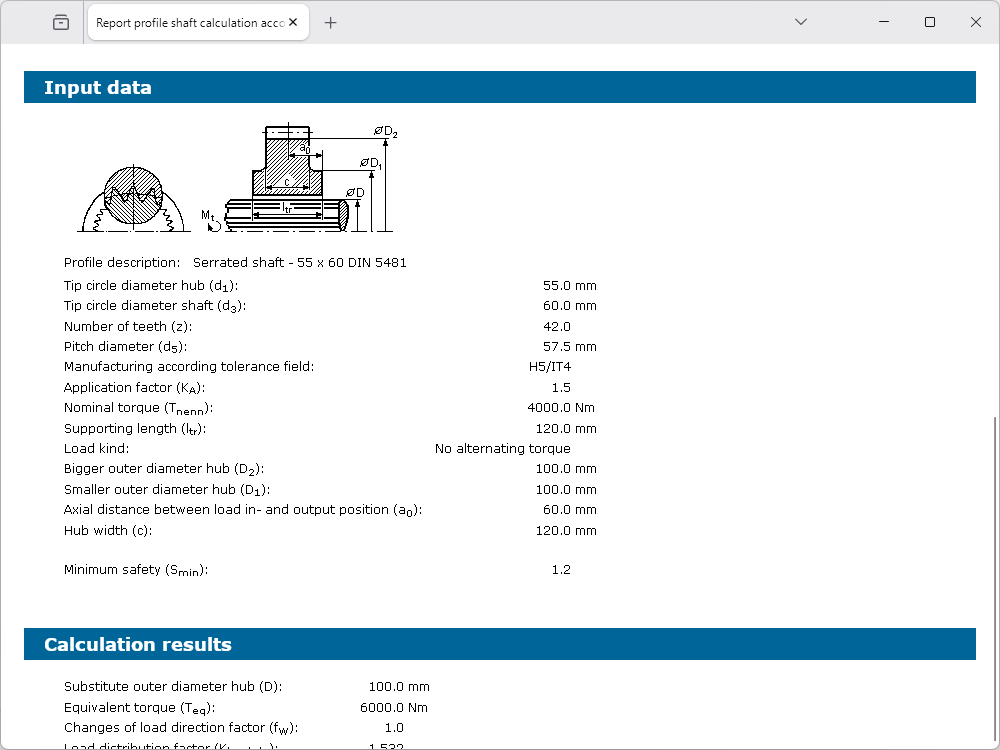Click the Minimum safety value 1.2

tap(560, 570)
